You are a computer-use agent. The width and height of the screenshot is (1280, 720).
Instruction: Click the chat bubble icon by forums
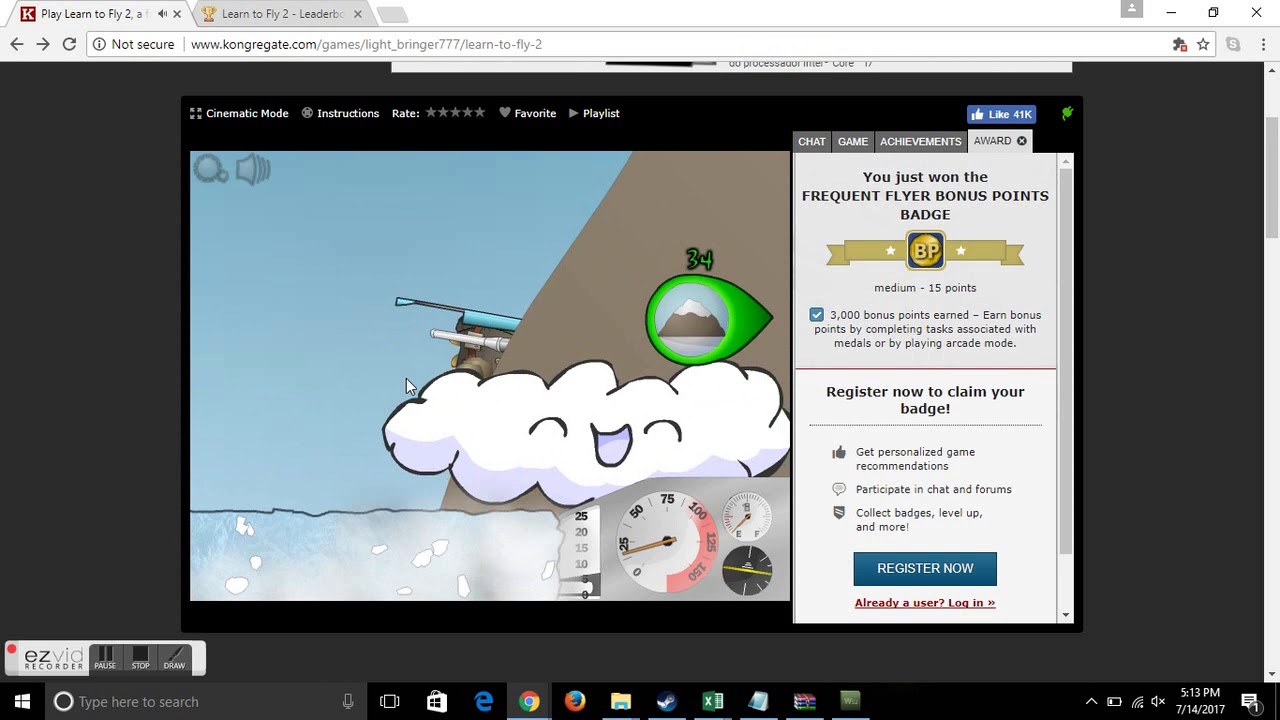(839, 489)
